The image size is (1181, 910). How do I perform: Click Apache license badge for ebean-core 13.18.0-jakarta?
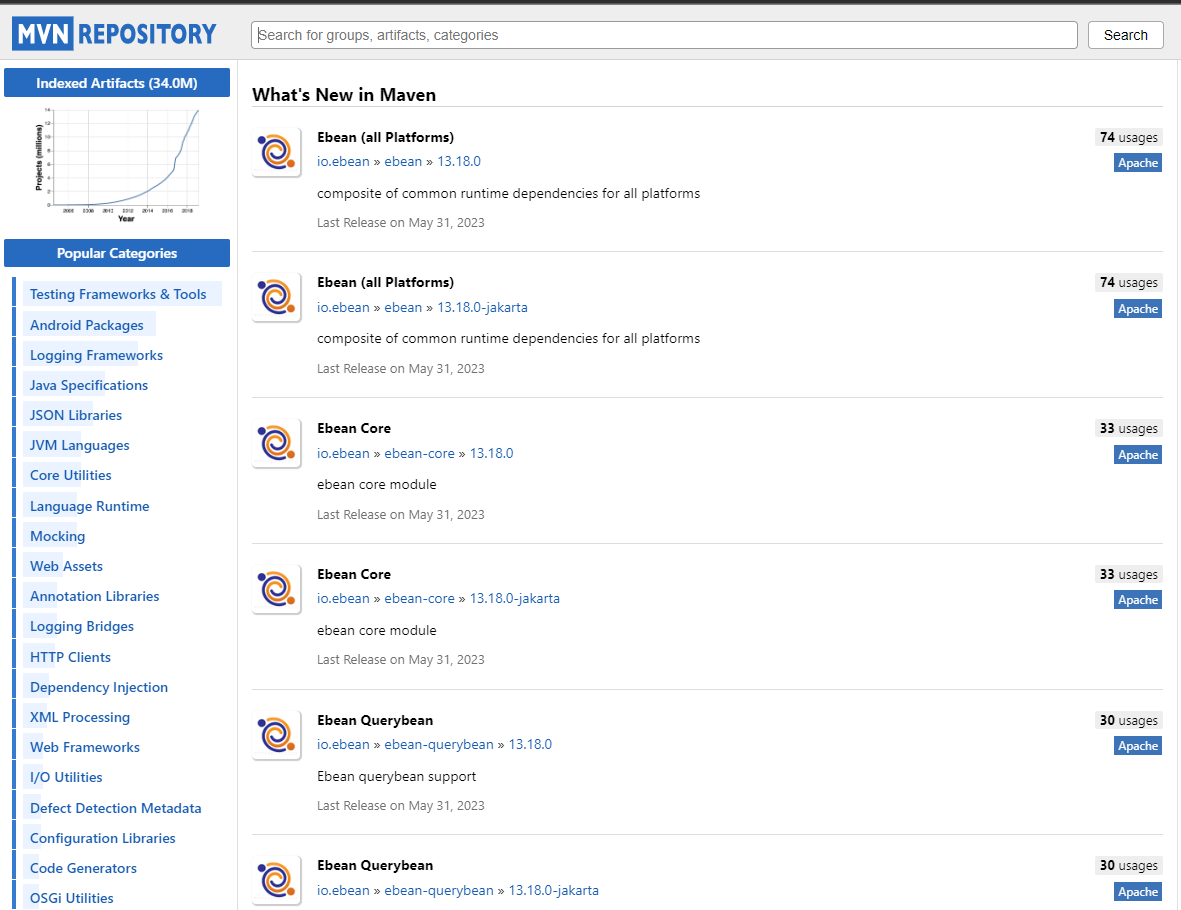1137,600
